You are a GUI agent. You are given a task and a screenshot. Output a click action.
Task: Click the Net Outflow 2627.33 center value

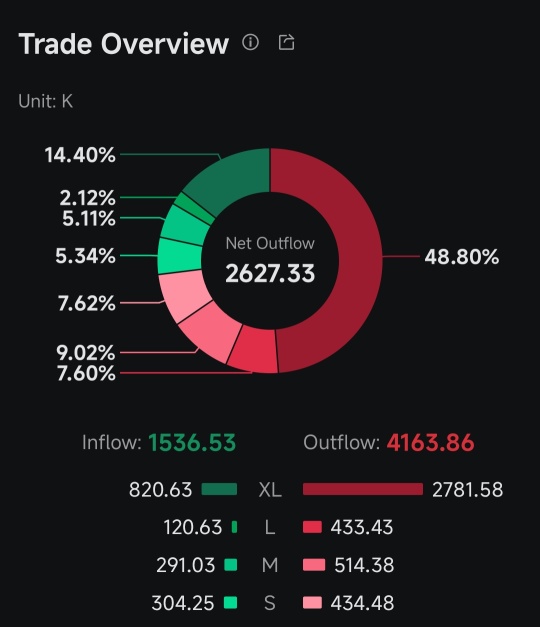270,274
